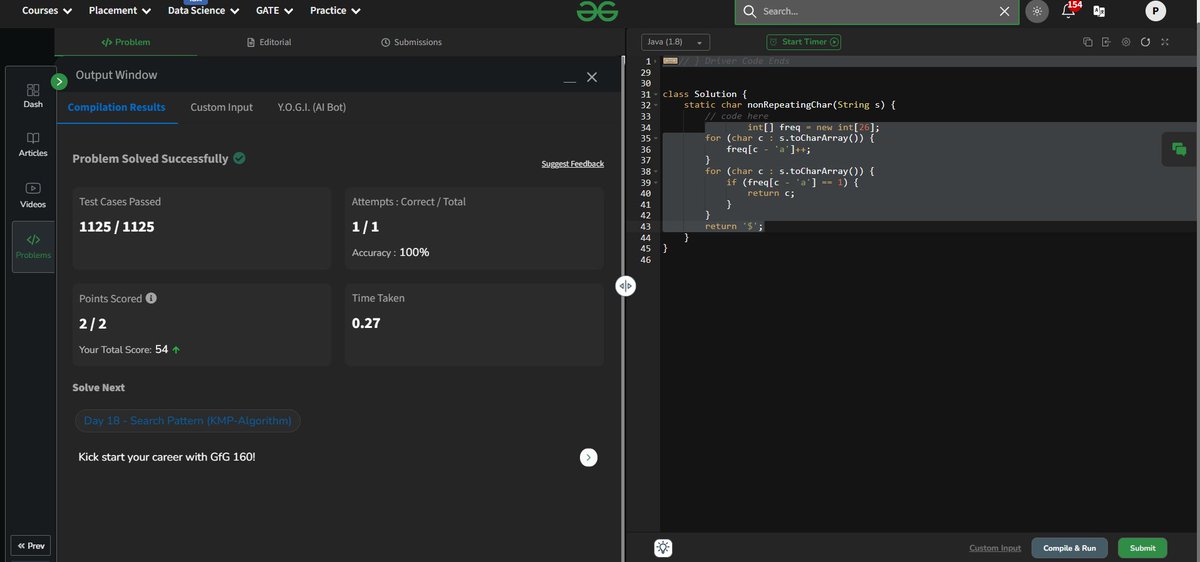Viewport: 1200px width, 562px height.
Task: Click the Prev button
Action: point(30,546)
